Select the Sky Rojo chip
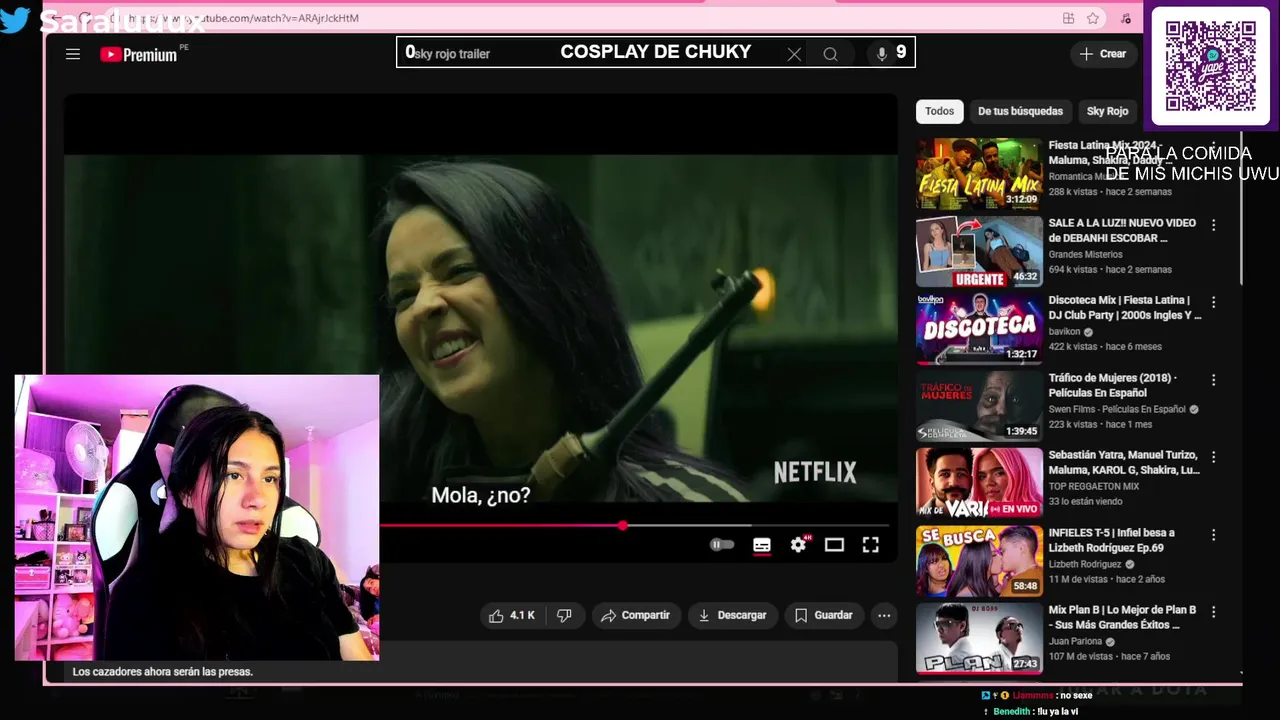Image resolution: width=1280 pixels, height=720 pixels. (1107, 111)
